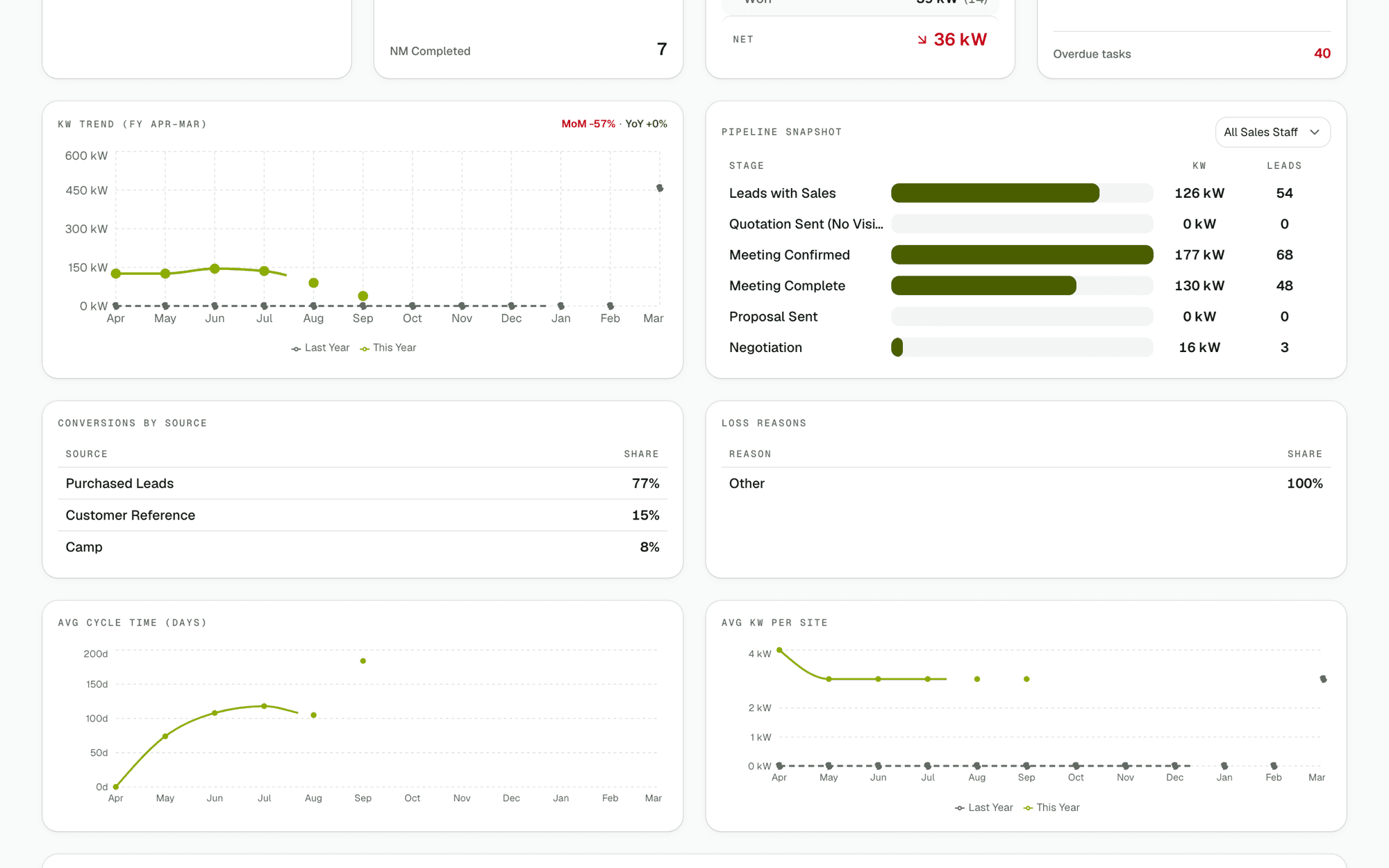
Task: Click the Aug data point in KW Trend
Action: (314, 283)
